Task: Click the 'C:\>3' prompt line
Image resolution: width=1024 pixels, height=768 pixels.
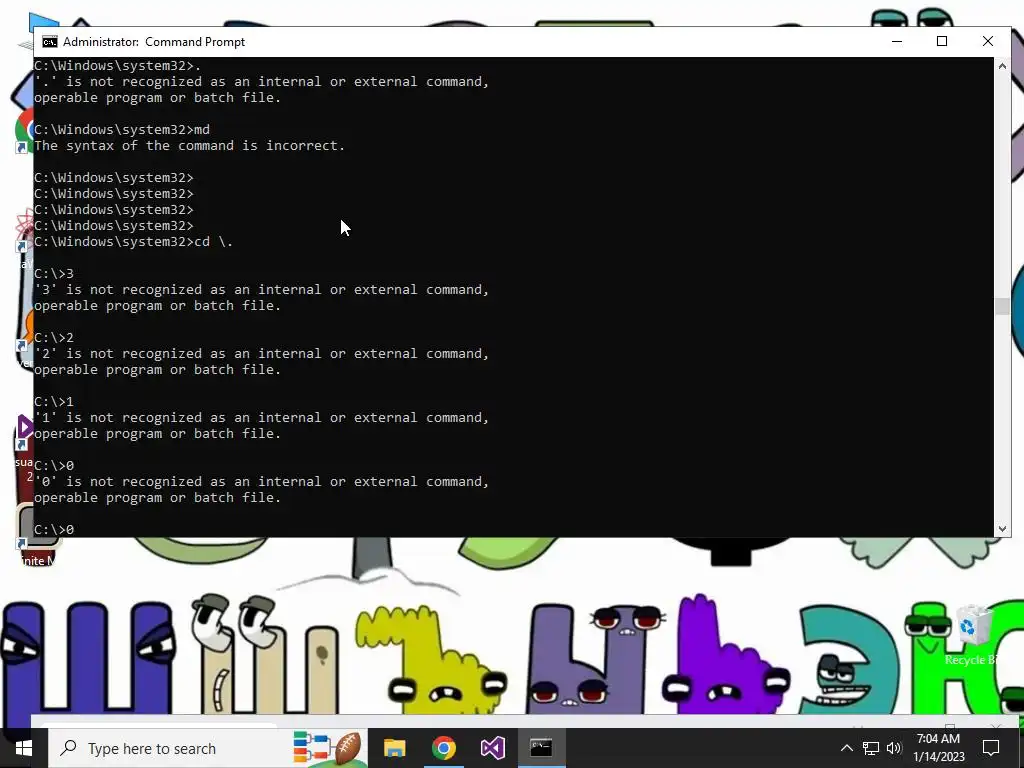Action: (x=54, y=274)
